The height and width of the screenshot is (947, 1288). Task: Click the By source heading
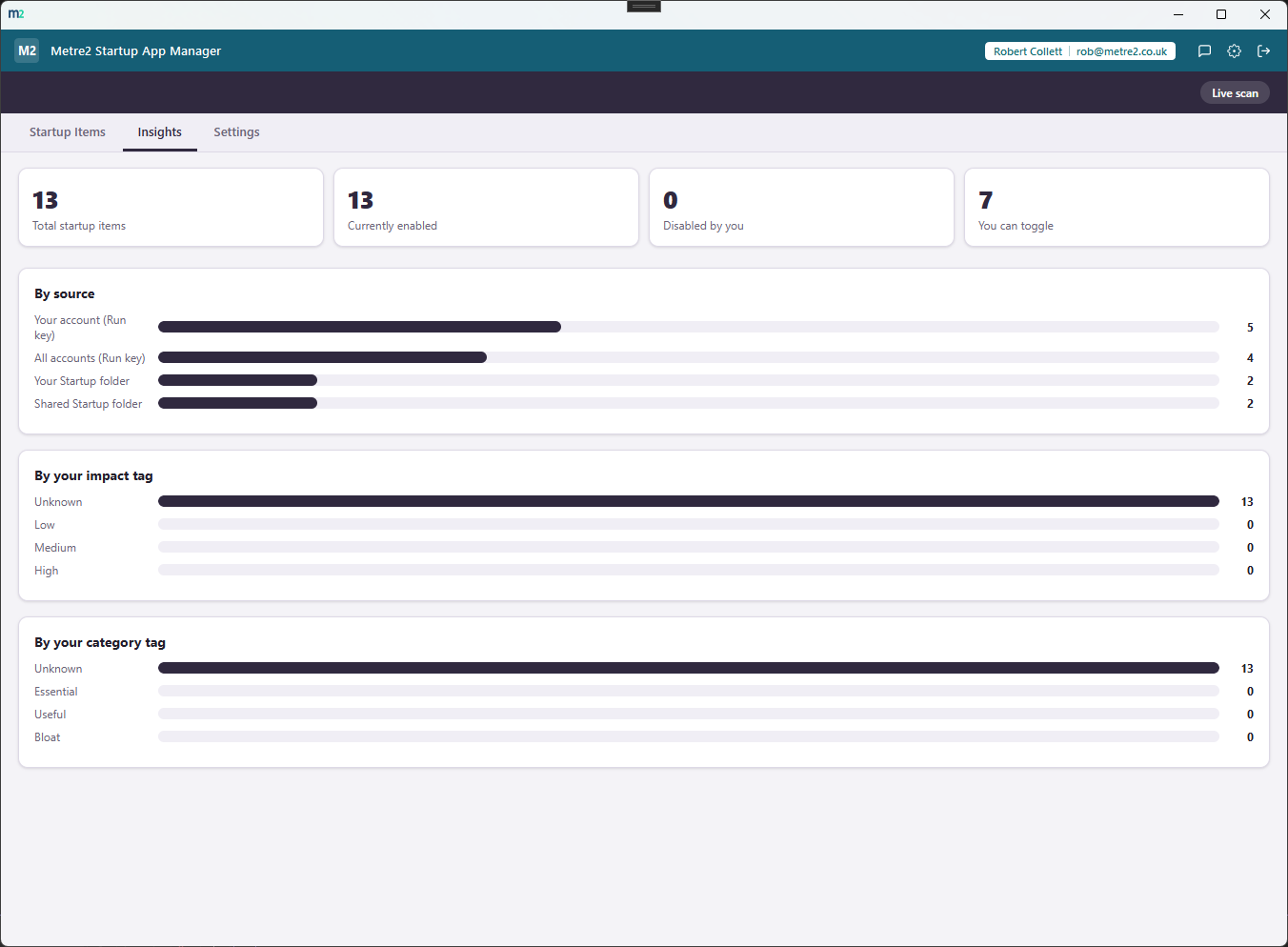[65, 293]
